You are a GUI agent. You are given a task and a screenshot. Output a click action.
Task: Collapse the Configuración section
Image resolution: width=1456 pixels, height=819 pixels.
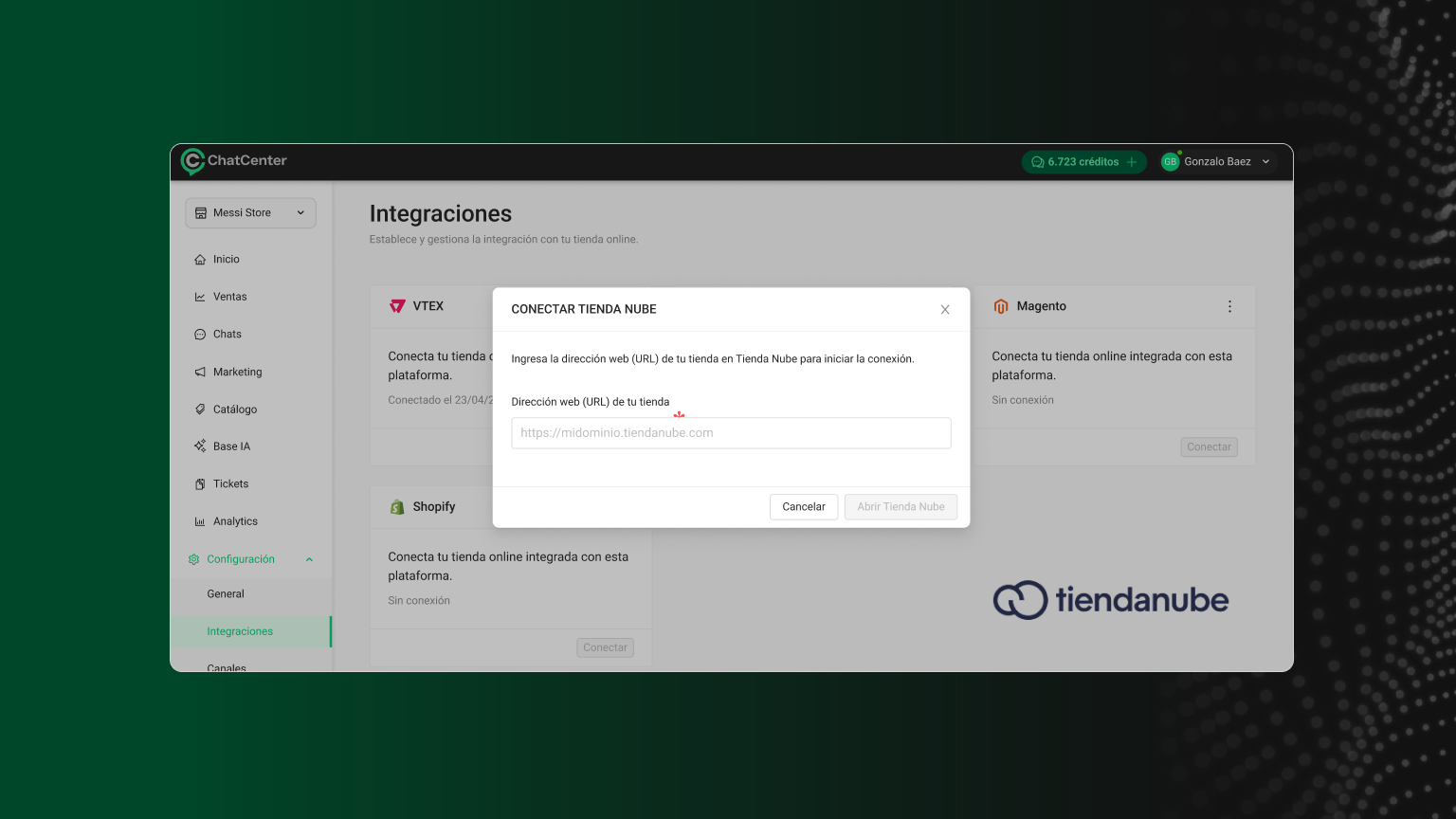click(309, 559)
